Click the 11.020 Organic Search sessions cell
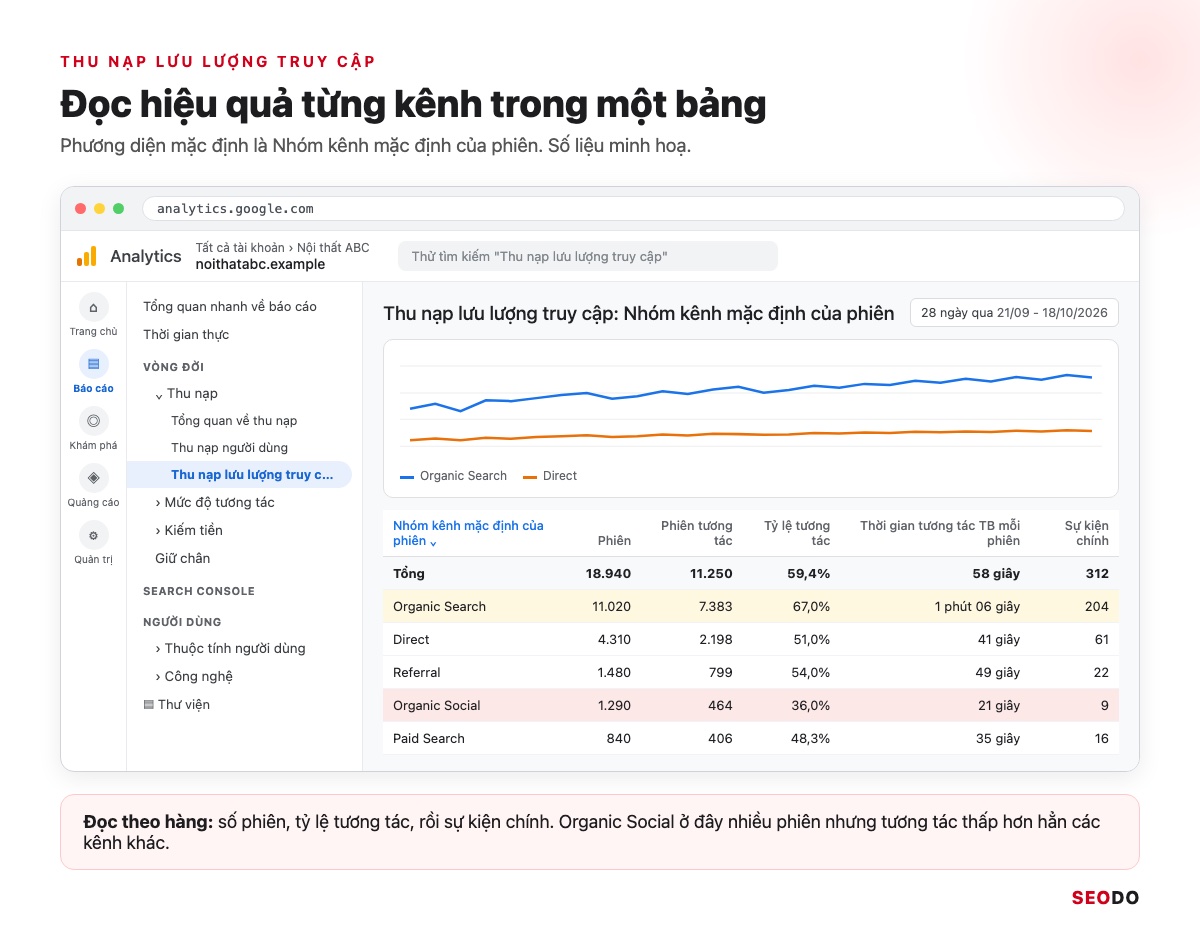This screenshot has height=930, width=1200. tap(612, 606)
